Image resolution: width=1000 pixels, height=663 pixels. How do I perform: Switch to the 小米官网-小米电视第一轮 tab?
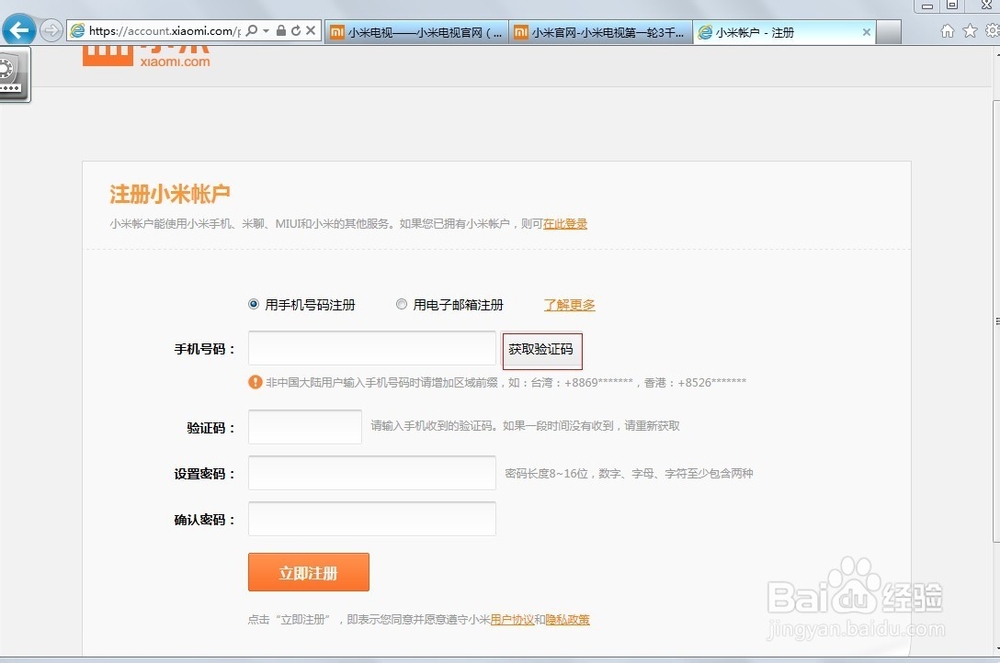[600, 32]
